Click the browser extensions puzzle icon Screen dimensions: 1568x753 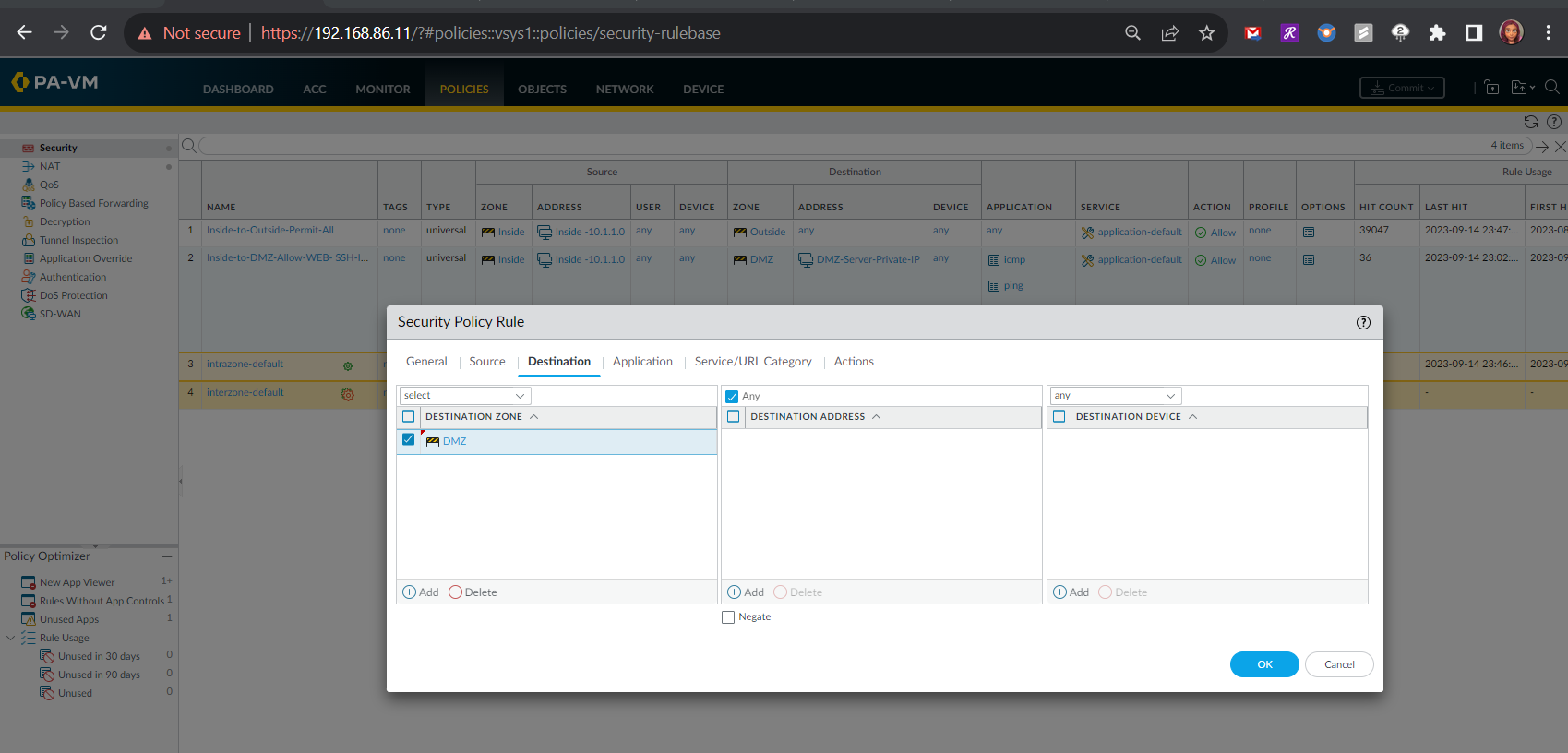click(x=1437, y=33)
